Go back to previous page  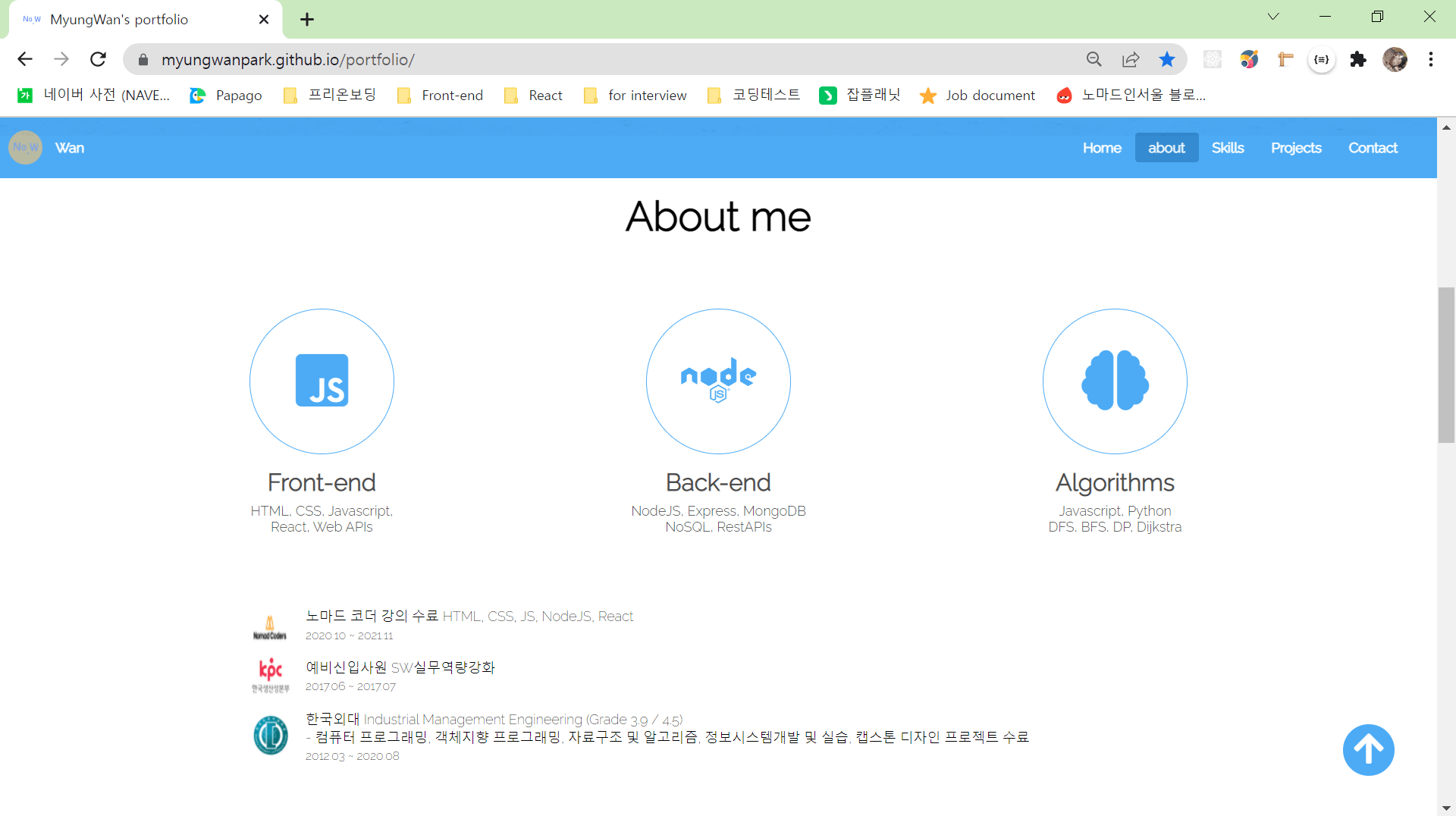pos(25,59)
